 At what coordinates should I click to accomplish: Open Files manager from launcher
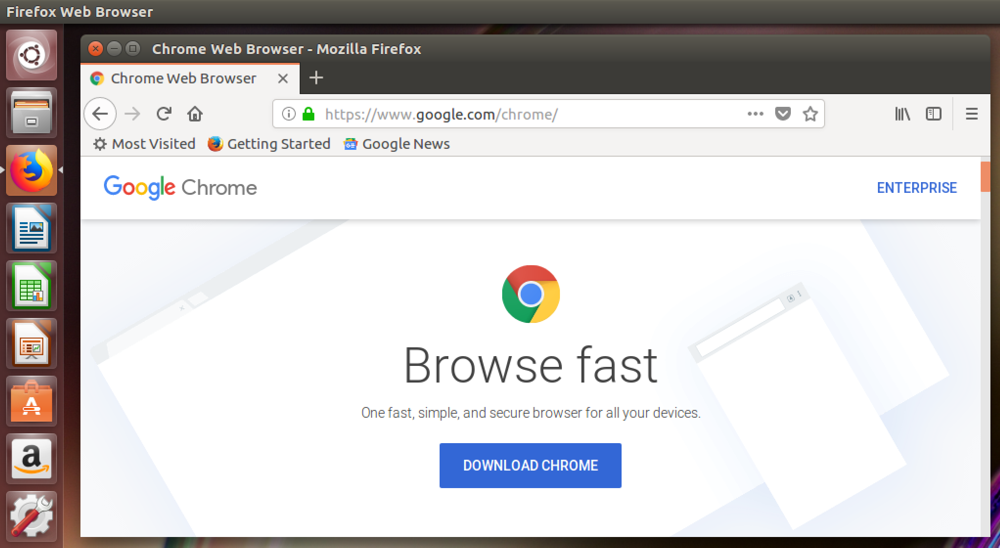[x=31, y=112]
